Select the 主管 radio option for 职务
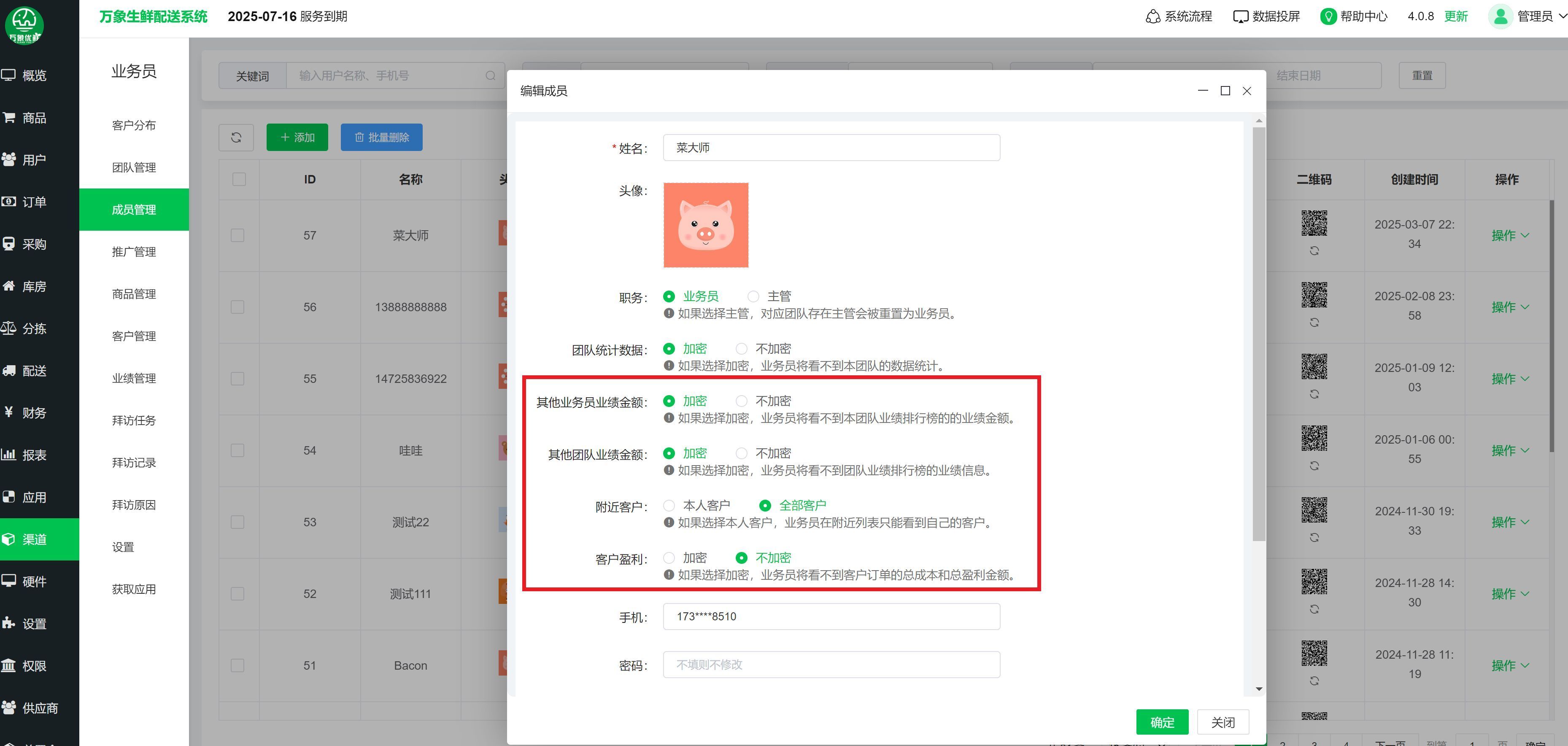 pyautogui.click(x=753, y=296)
